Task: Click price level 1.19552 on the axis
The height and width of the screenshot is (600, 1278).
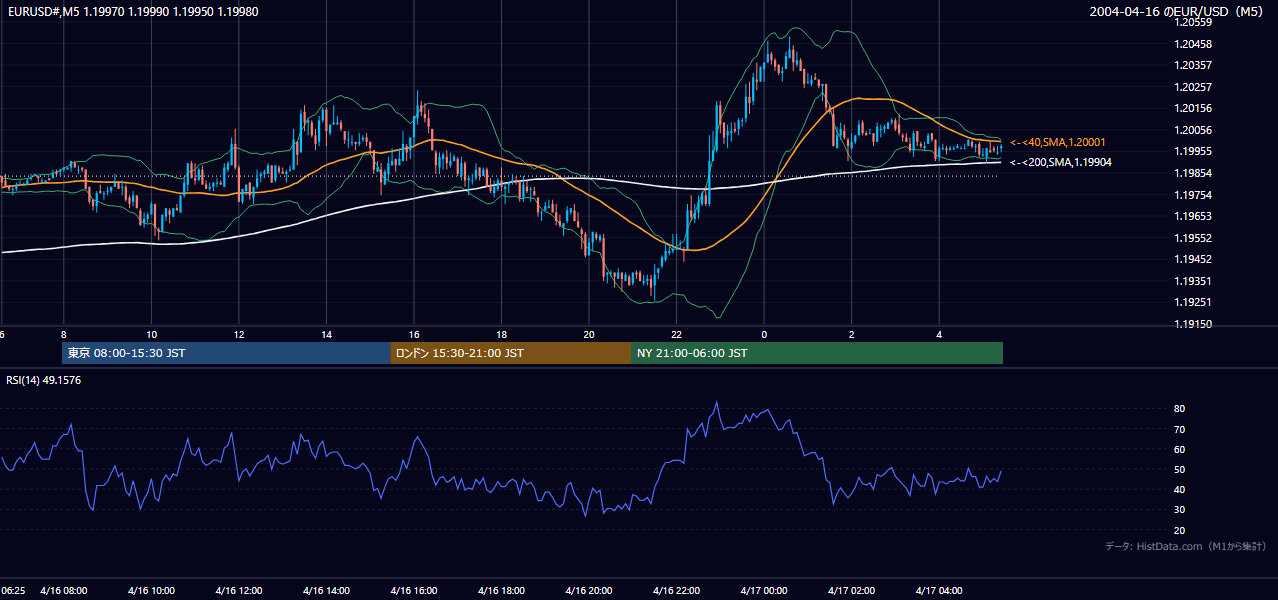Action: (1191, 238)
